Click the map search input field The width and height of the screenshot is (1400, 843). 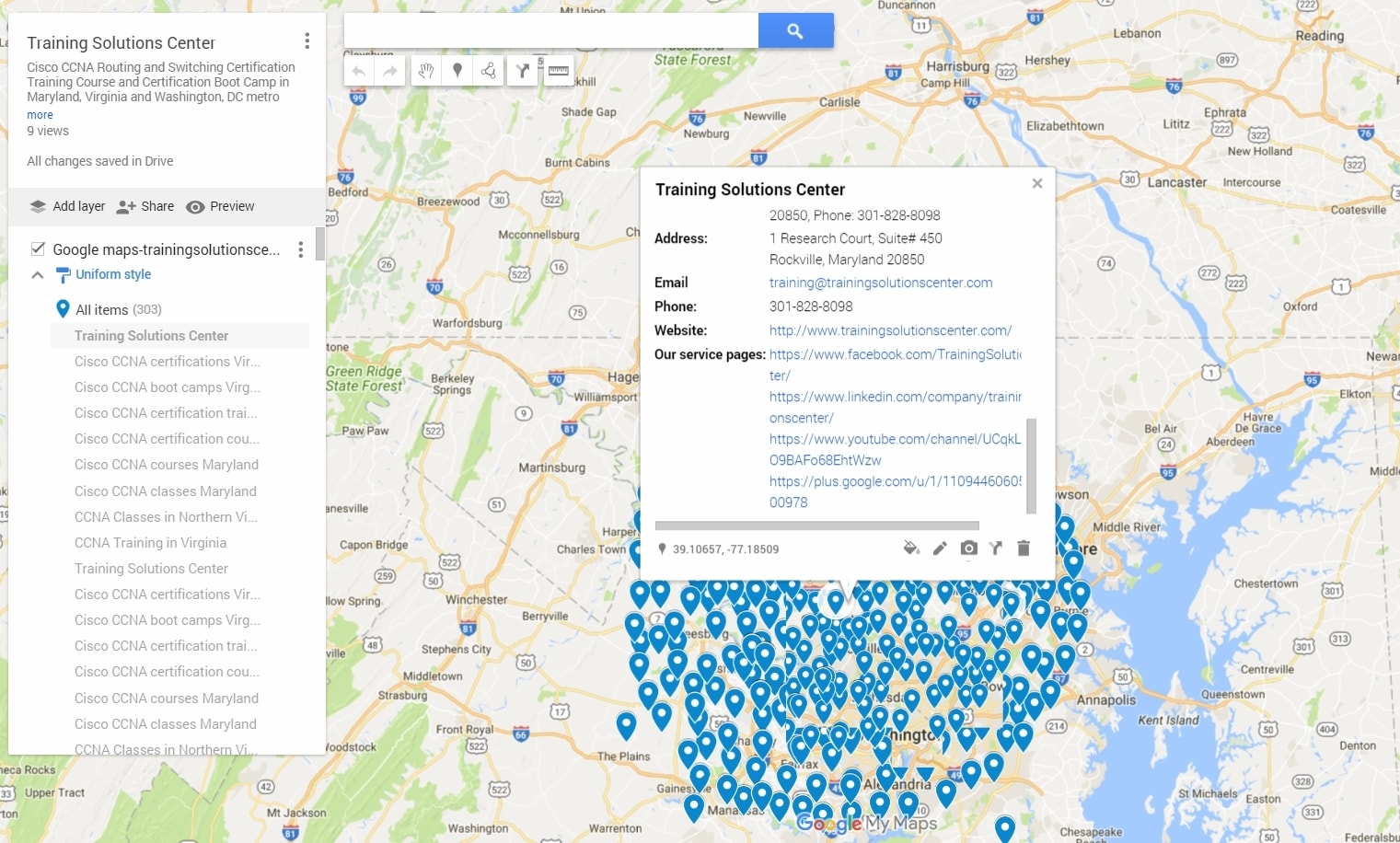[551, 30]
